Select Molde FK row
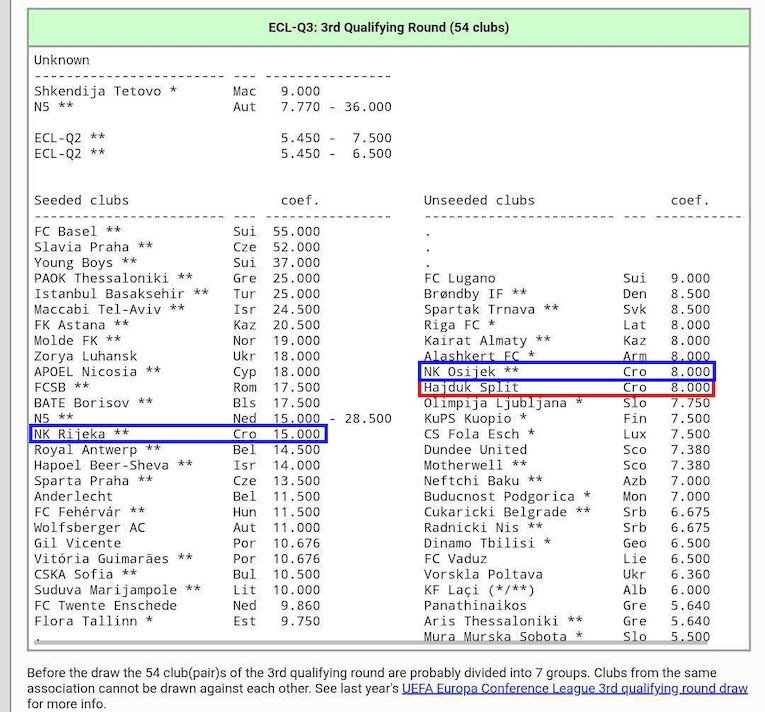The image size is (765, 712). [x=177, y=341]
